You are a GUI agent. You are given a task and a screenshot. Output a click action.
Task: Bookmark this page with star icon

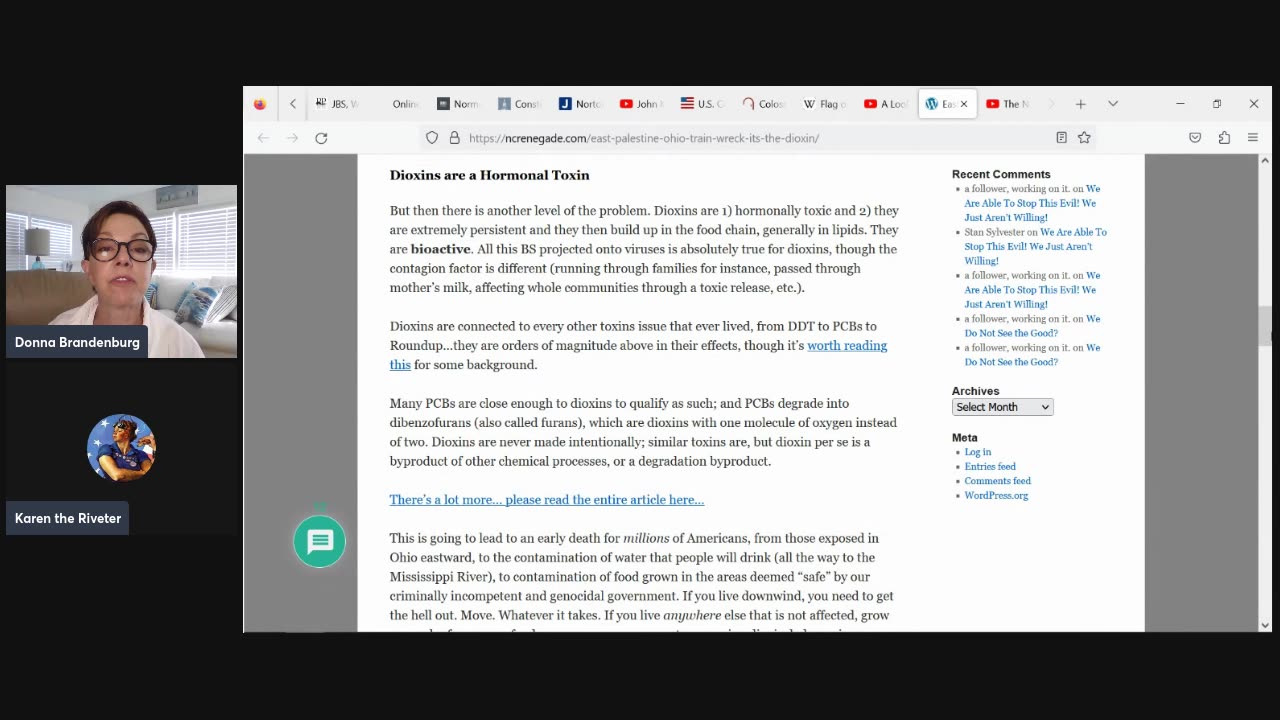pyautogui.click(x=1084, y=138)
